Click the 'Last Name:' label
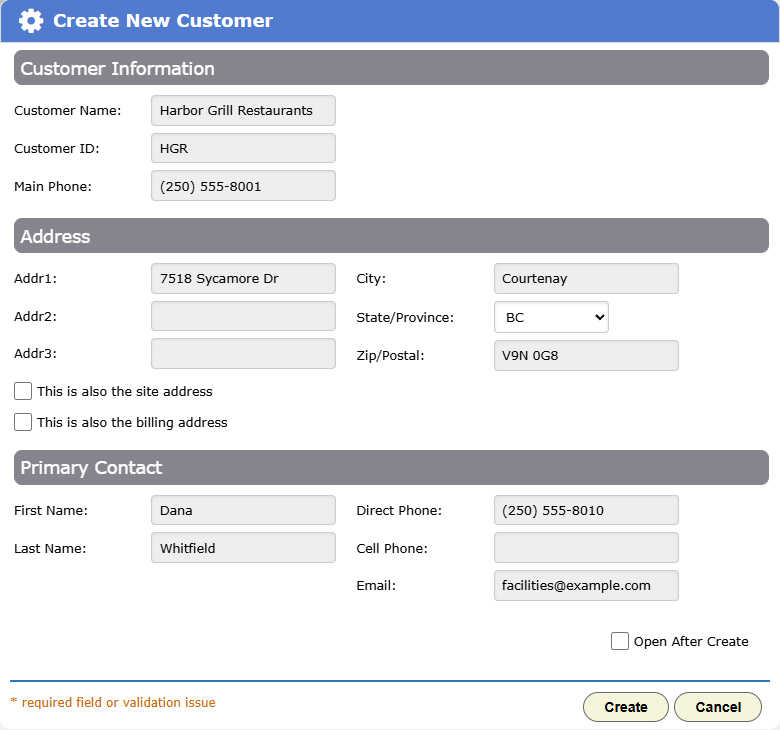Screen dimensions: 780x730 [50, 548]
